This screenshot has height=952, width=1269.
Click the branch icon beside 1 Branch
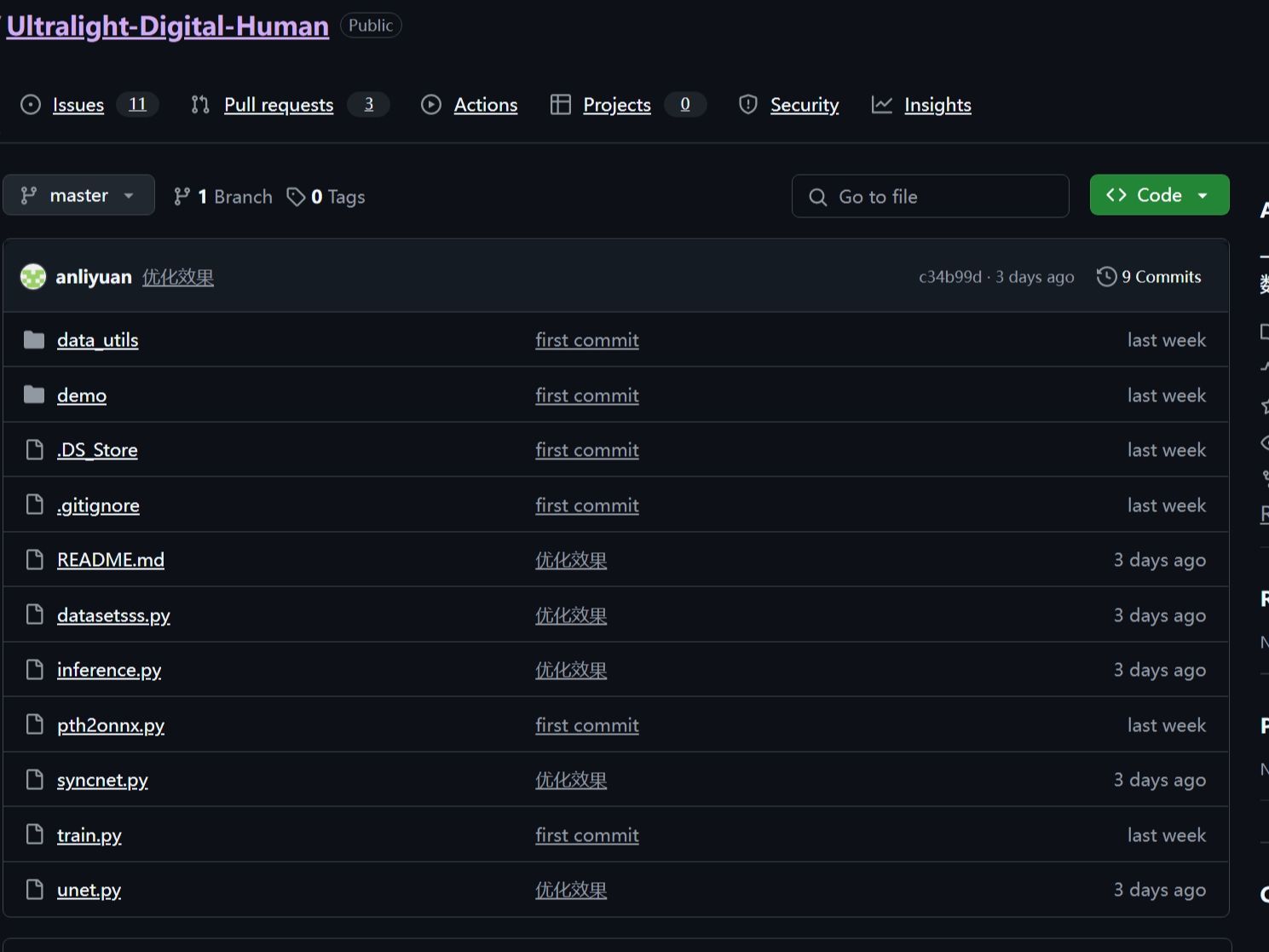182,197
